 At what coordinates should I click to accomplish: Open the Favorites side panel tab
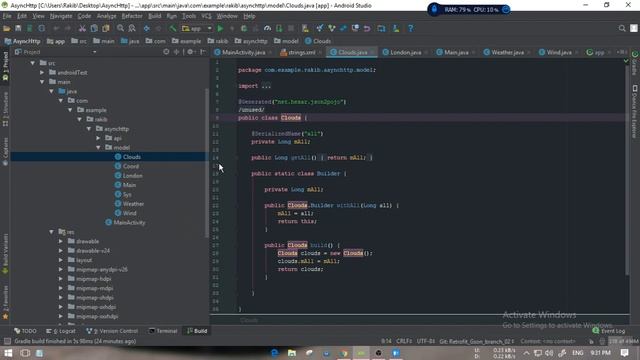(x=5, y=302)
